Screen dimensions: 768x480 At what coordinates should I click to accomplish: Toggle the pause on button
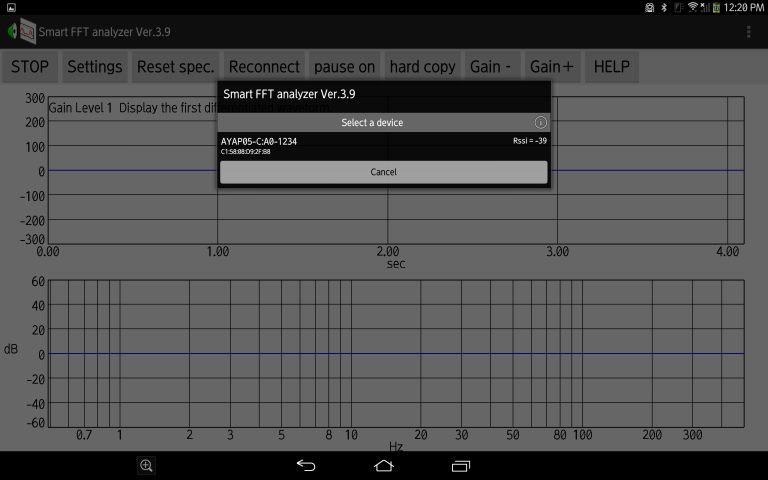click(x=344, y=67)
